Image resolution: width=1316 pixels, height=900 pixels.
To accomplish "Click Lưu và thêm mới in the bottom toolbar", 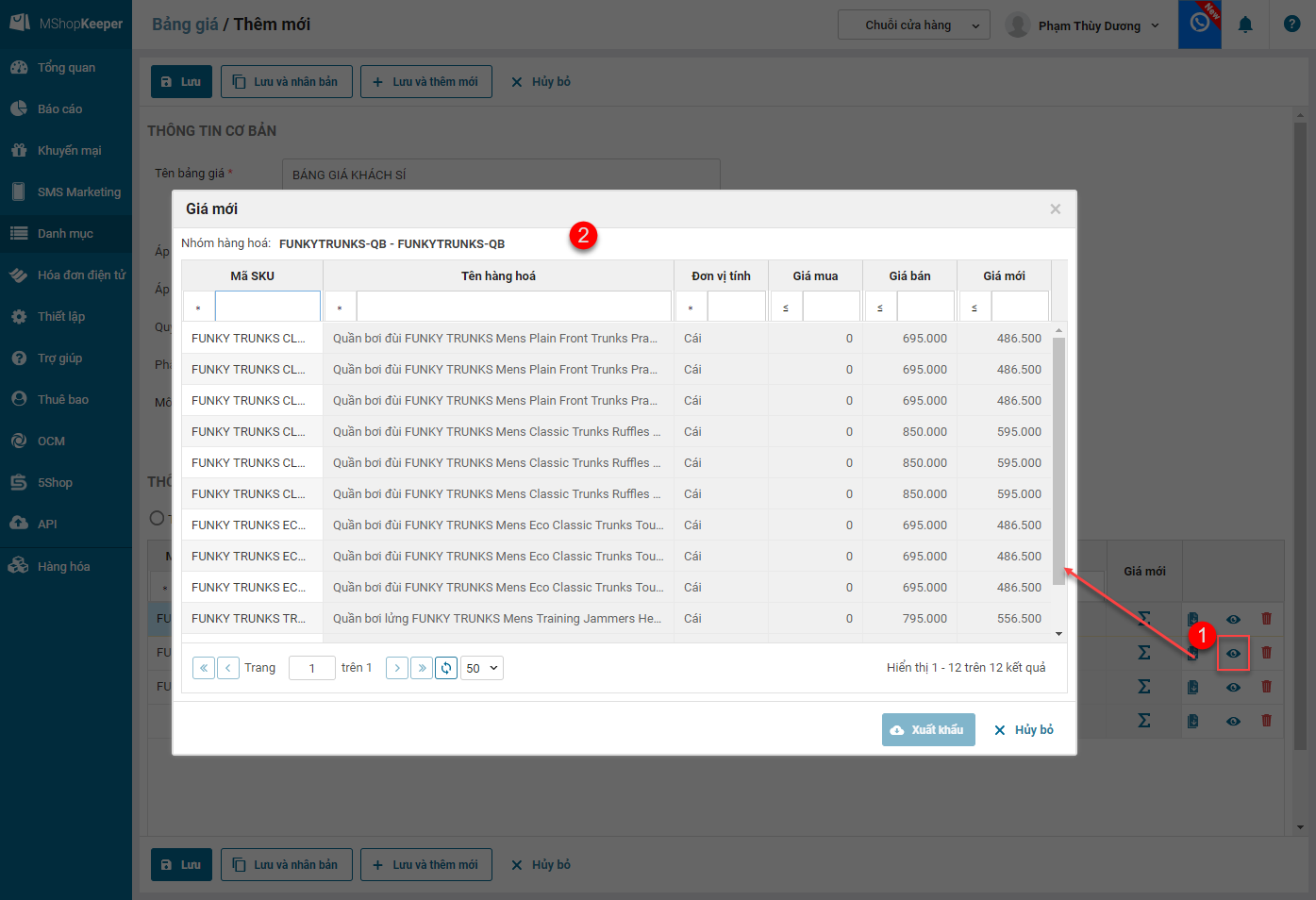I will coord(426,864).
